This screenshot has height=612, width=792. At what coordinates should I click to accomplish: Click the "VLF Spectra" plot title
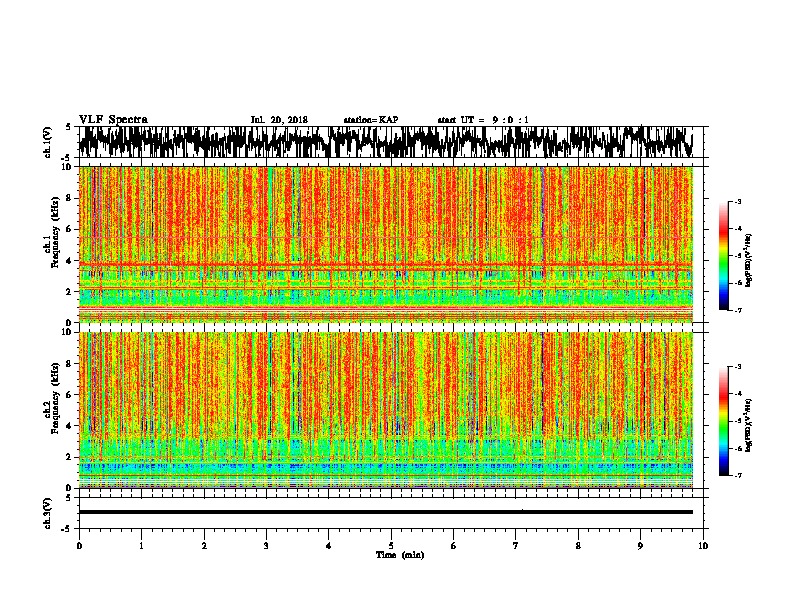(113, 119)
